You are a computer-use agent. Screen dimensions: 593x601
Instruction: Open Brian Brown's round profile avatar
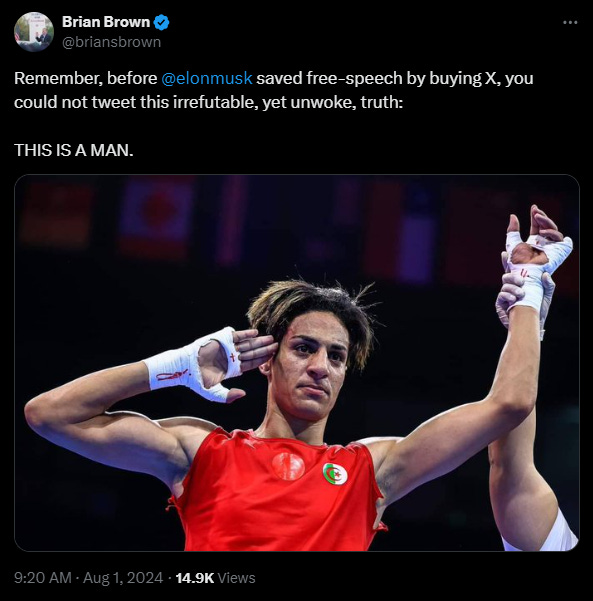(34, 32)
